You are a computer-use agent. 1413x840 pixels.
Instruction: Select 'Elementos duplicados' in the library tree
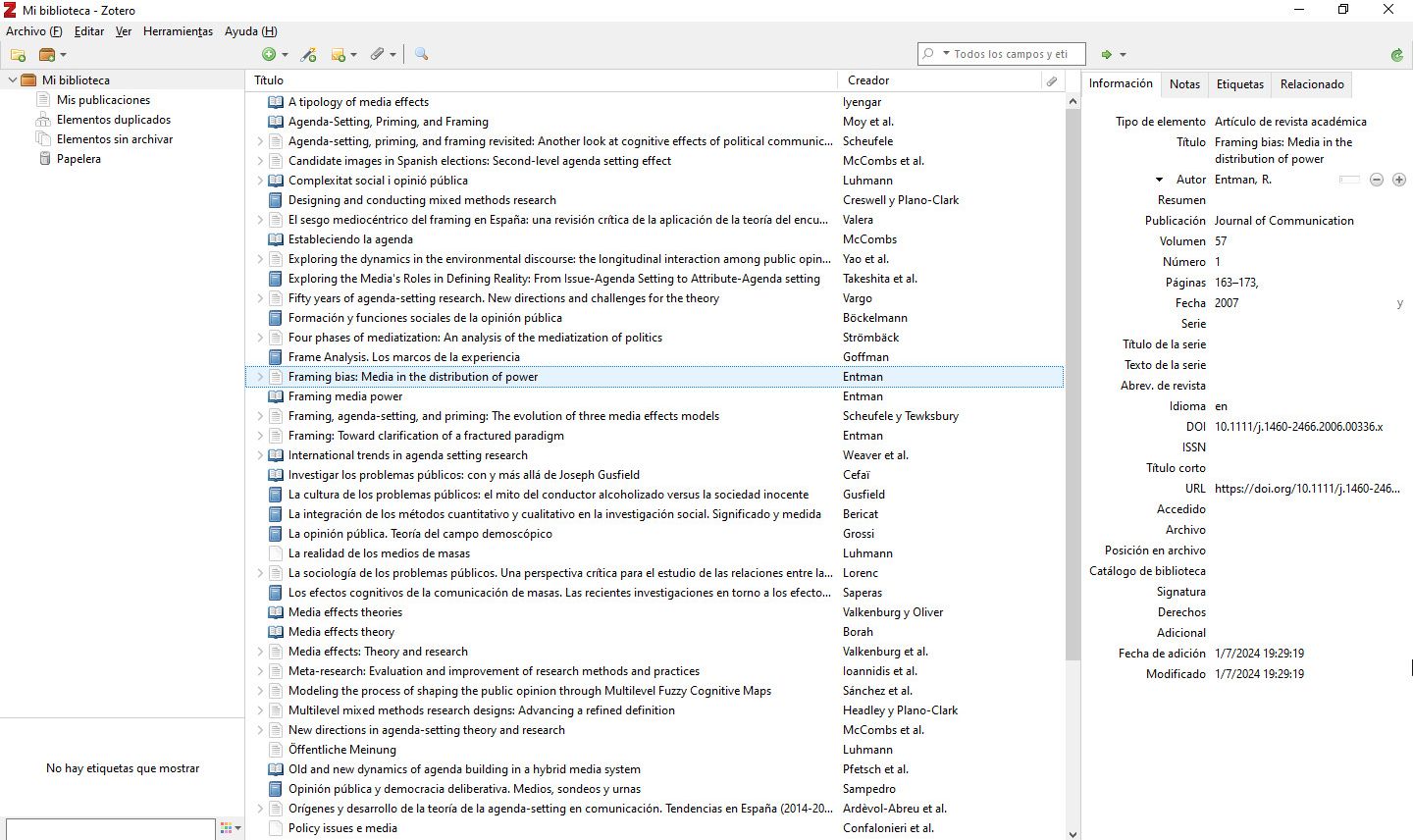point(114,120)
